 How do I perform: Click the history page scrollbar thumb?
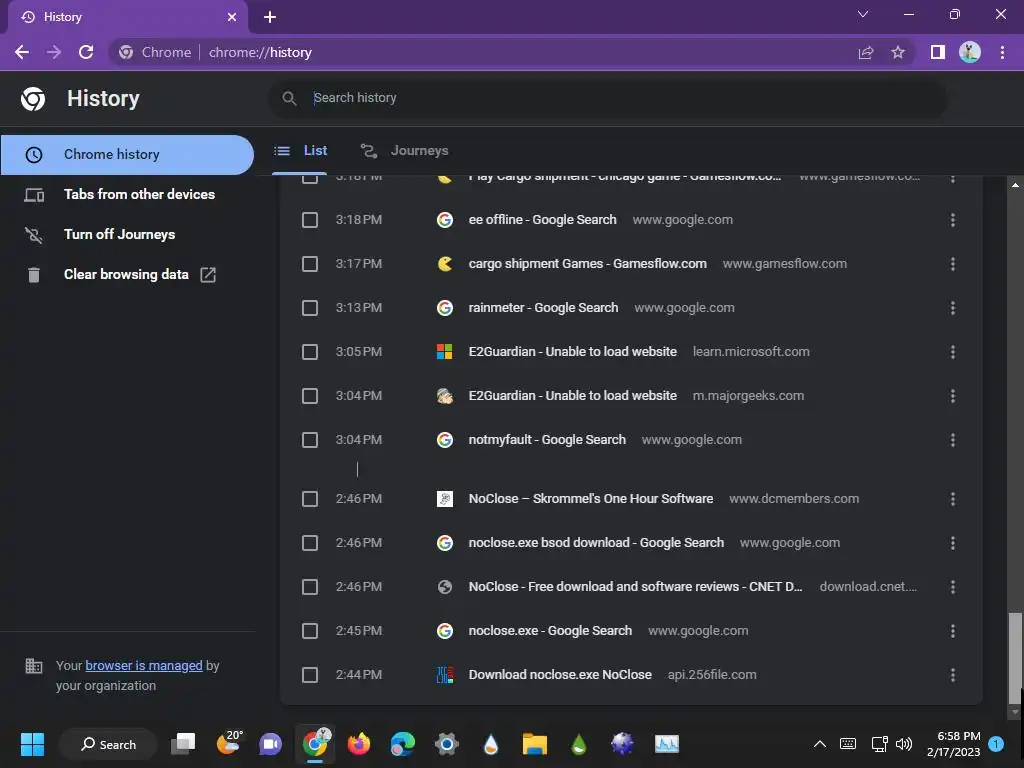[x=1015, y=658]
